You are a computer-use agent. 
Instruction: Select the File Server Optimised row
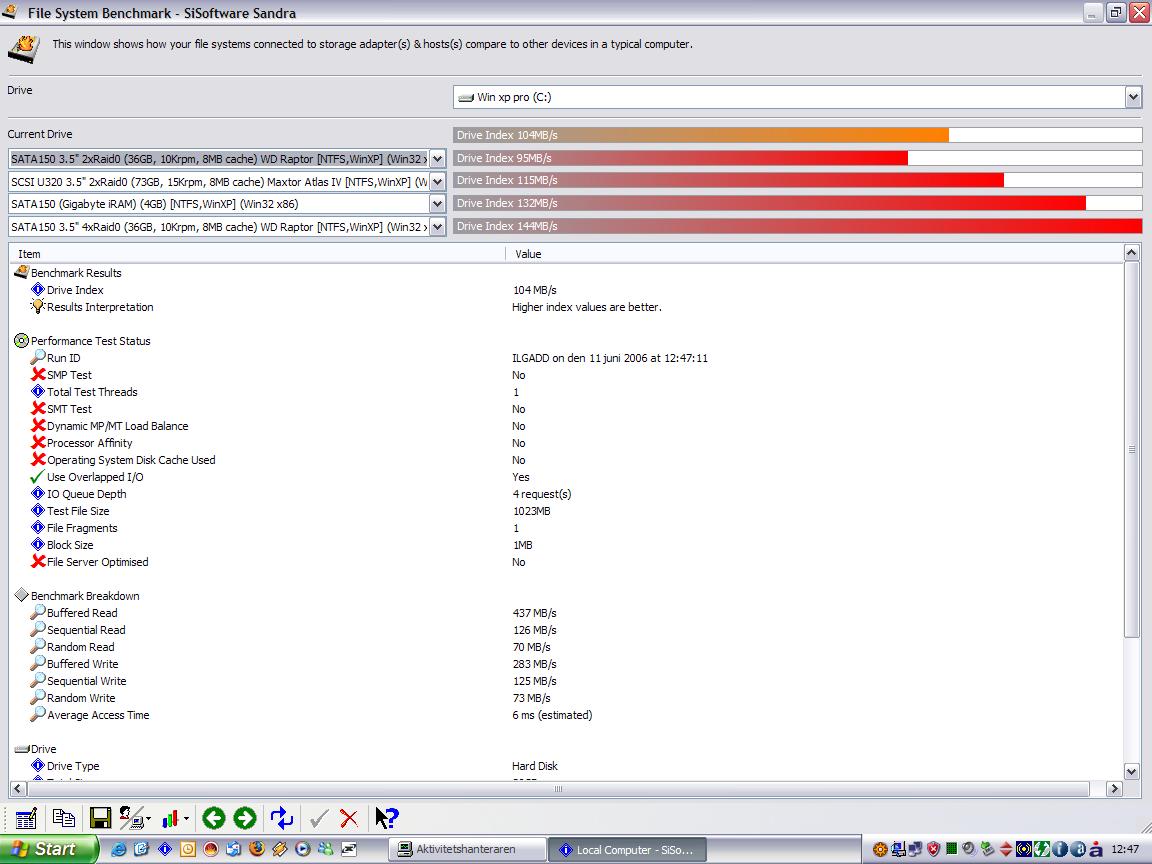point(566,562)
